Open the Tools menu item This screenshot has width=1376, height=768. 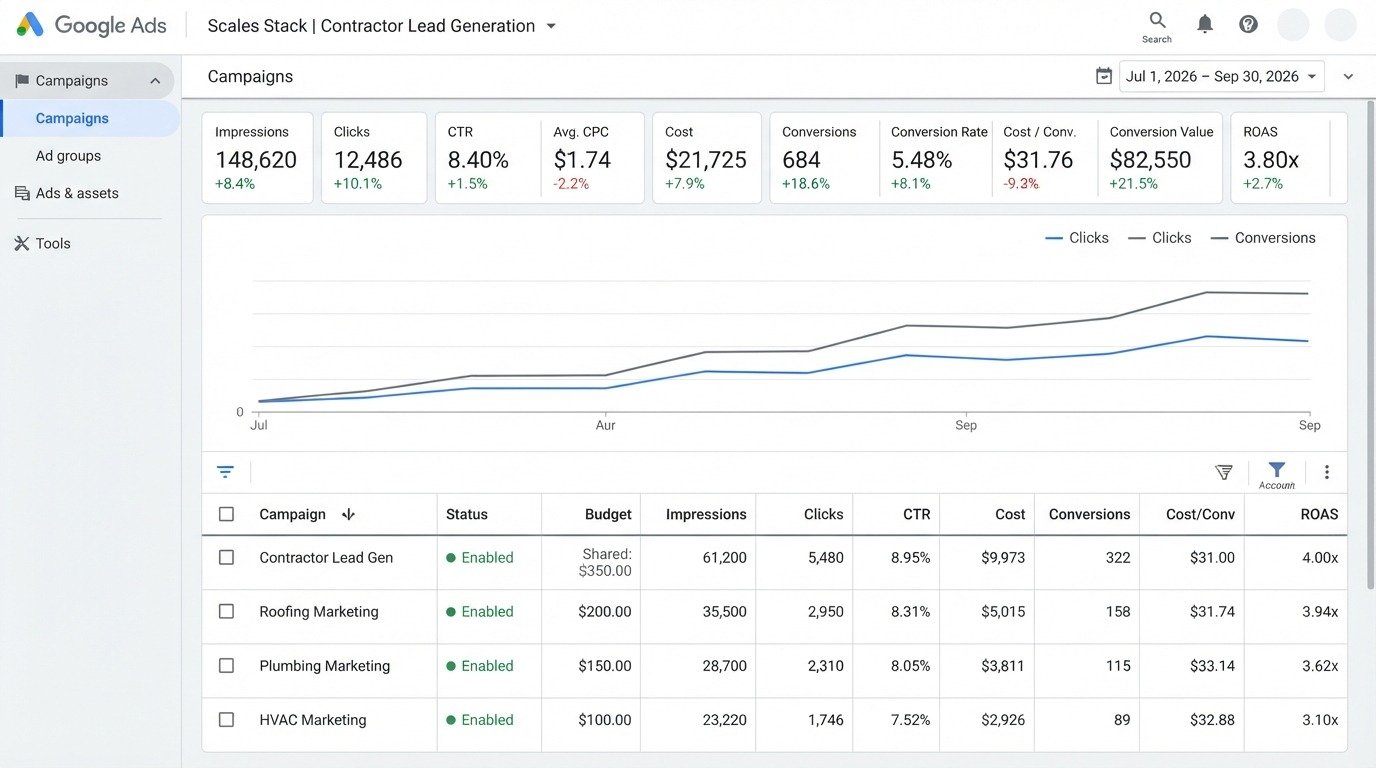coord(53,243)
